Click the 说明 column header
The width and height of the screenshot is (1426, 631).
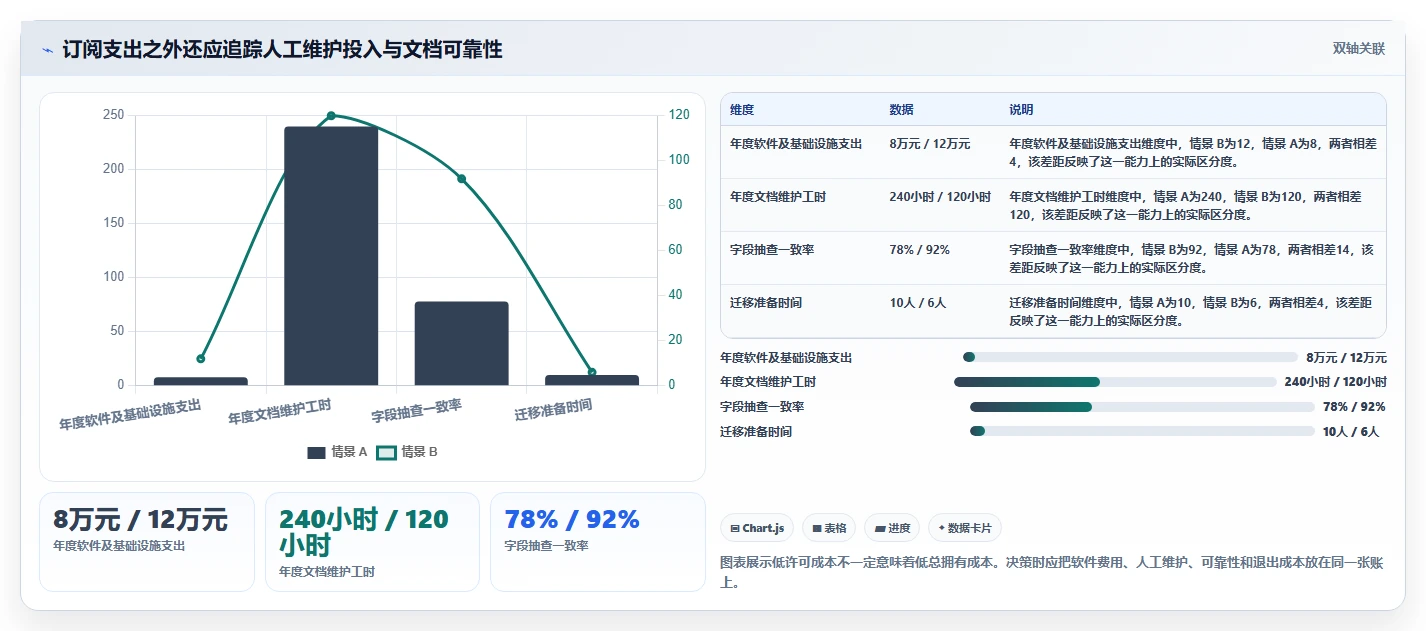click(1021, 110)
